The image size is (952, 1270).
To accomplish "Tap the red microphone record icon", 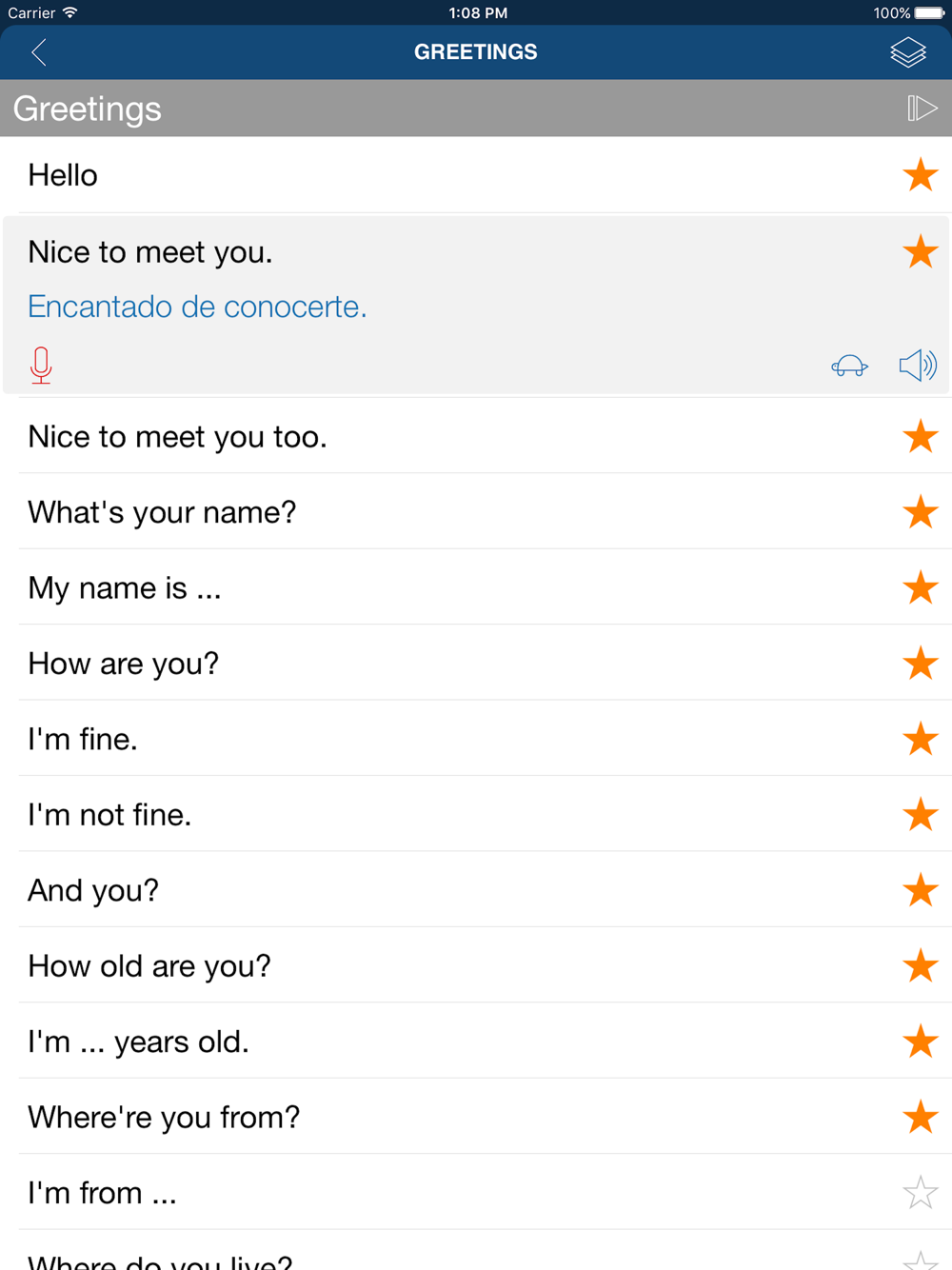I will [x=41, y=366].
